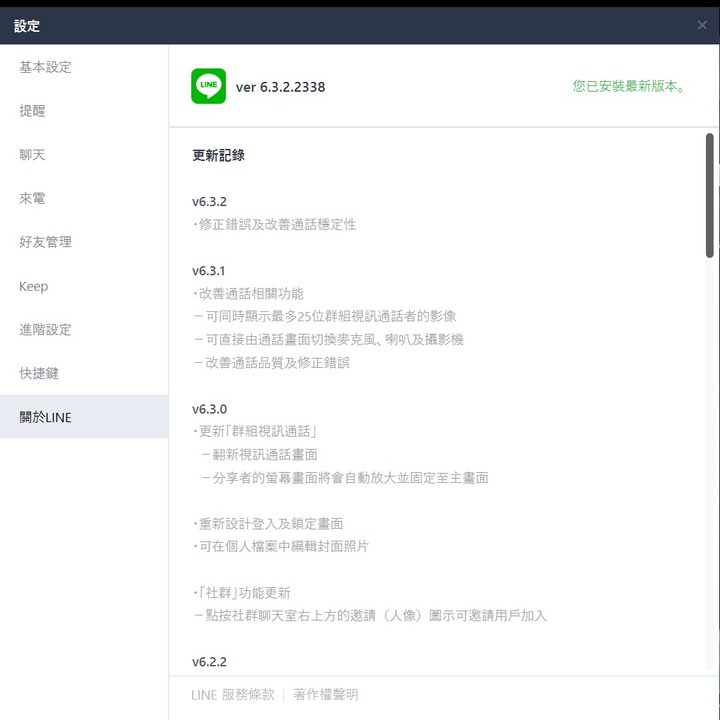
Task: Click the green LINE app logo icon
Action: coord(208,86)
